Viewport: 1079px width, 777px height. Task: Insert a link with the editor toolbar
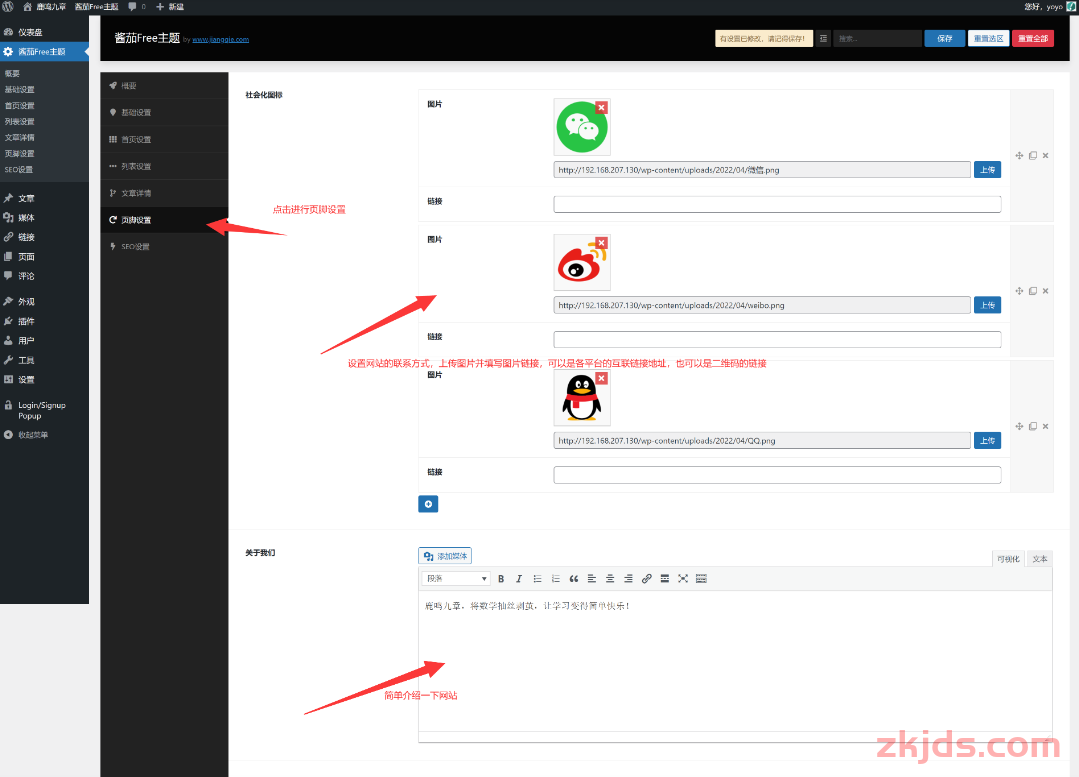coord(646,579)
